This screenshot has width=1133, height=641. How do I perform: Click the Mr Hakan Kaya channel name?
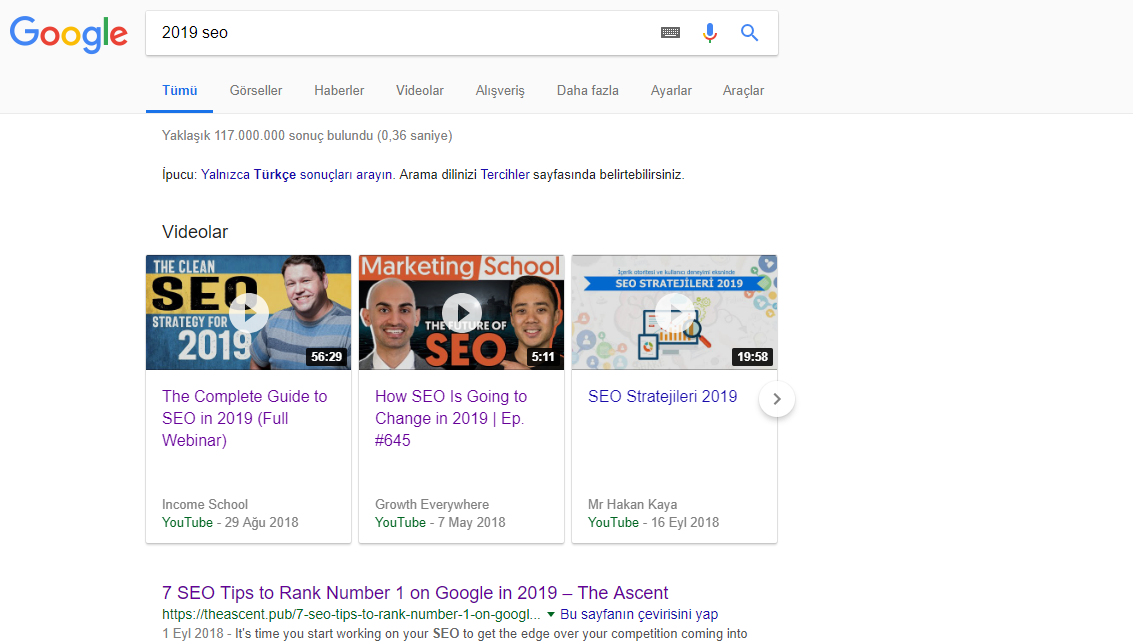(x=632, y=504)
